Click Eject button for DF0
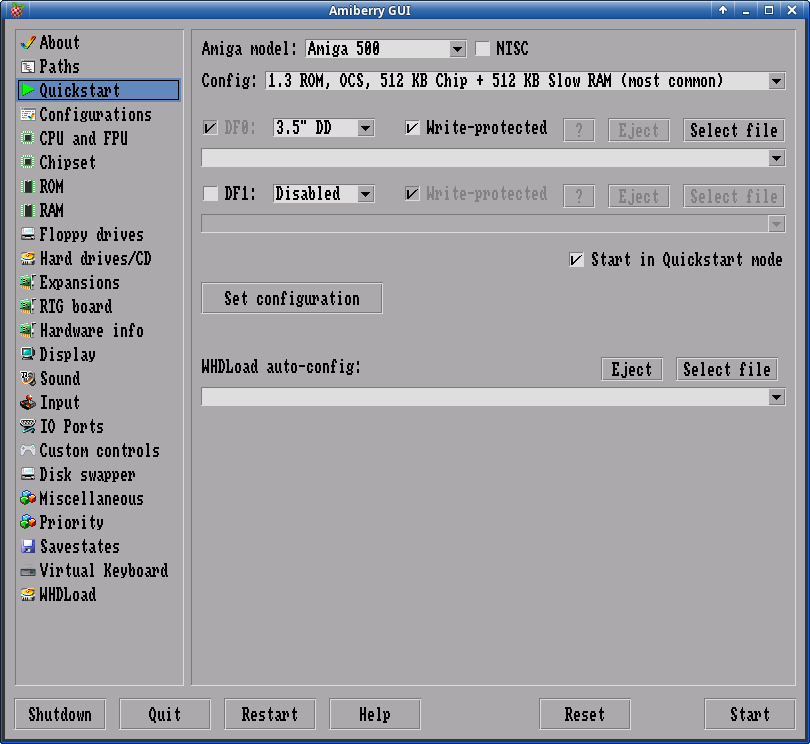The height and width of the screenshot is (744, 810). 638,130
